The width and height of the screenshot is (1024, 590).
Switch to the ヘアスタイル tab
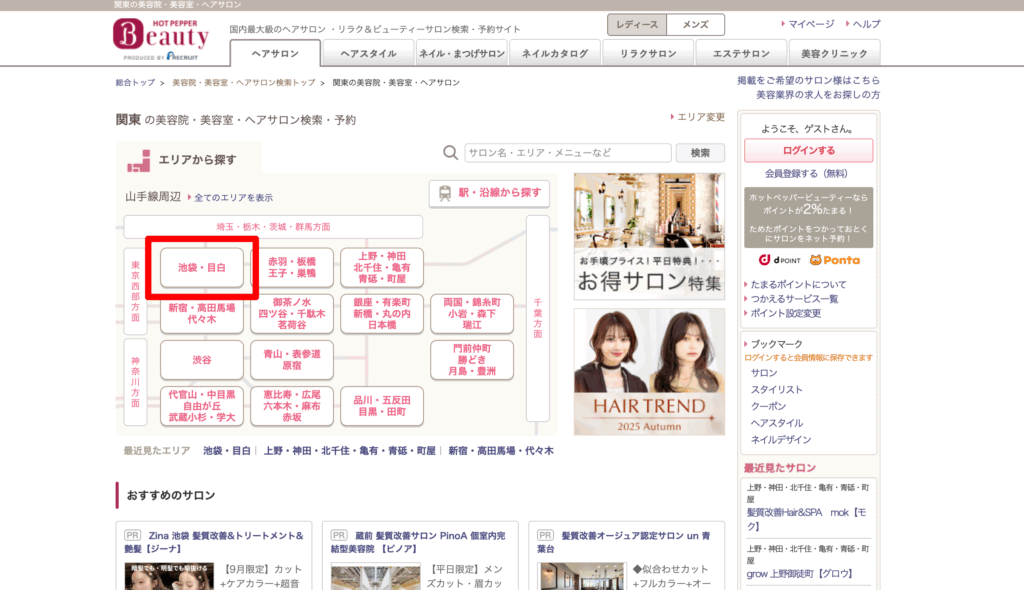368,53
